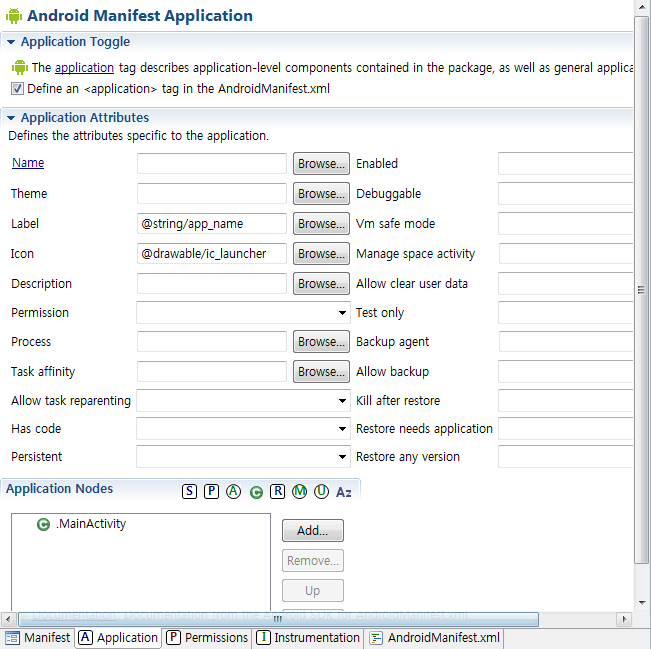
Task: Open the application hyperlink in description
Action: click(x=84, y=68)
